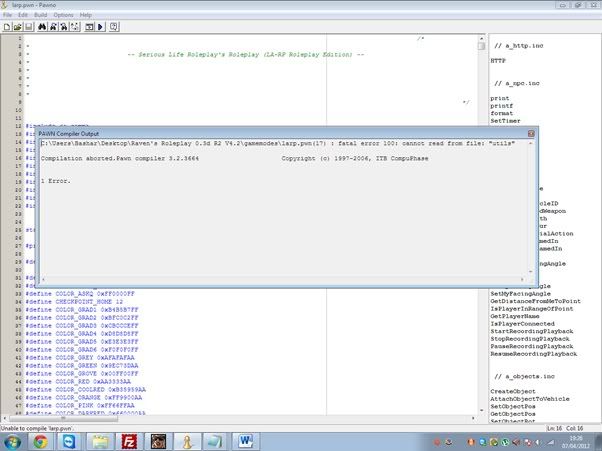Select 'PauseRecordingPlayback' in the function list
This screenshot has height=451, width=602.
[x=532, y=346]
